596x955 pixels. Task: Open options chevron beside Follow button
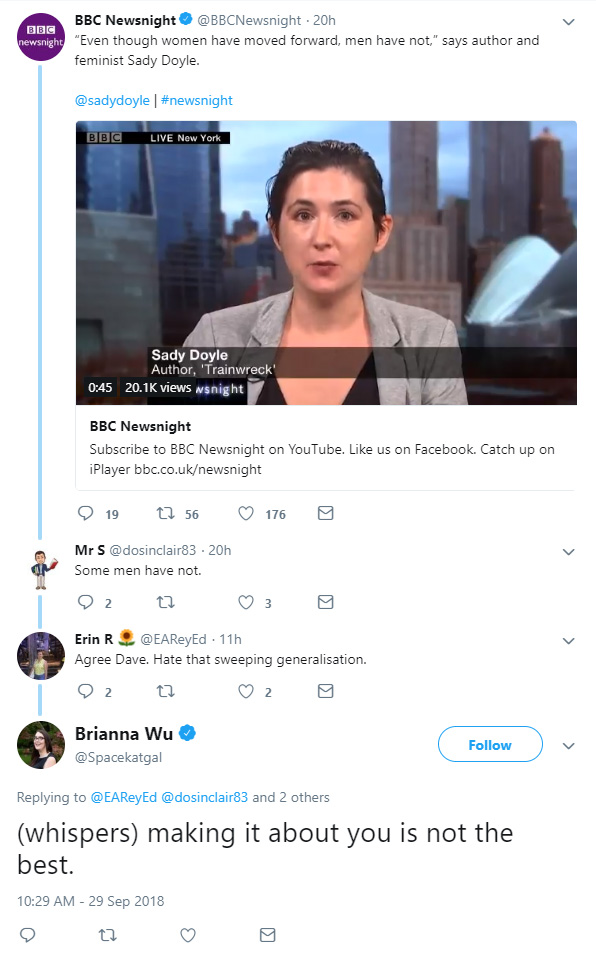click(569, 746)
